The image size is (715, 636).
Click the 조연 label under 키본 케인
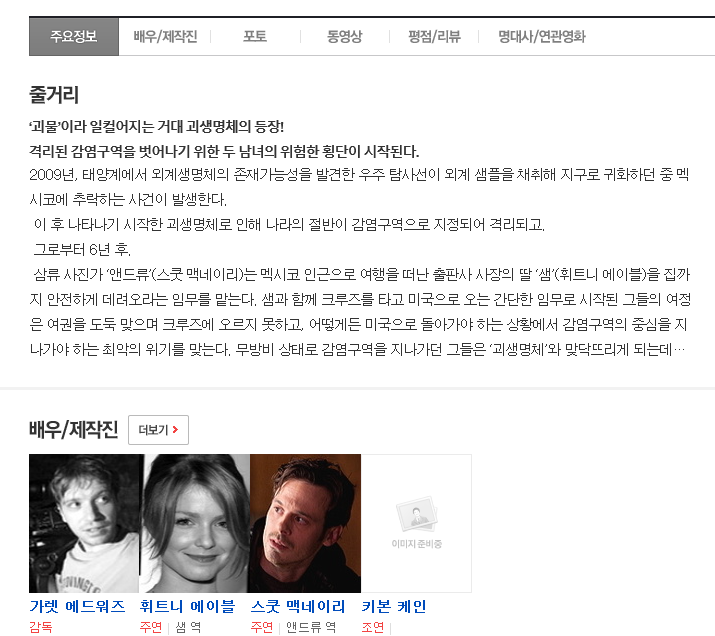coord(373,627)
